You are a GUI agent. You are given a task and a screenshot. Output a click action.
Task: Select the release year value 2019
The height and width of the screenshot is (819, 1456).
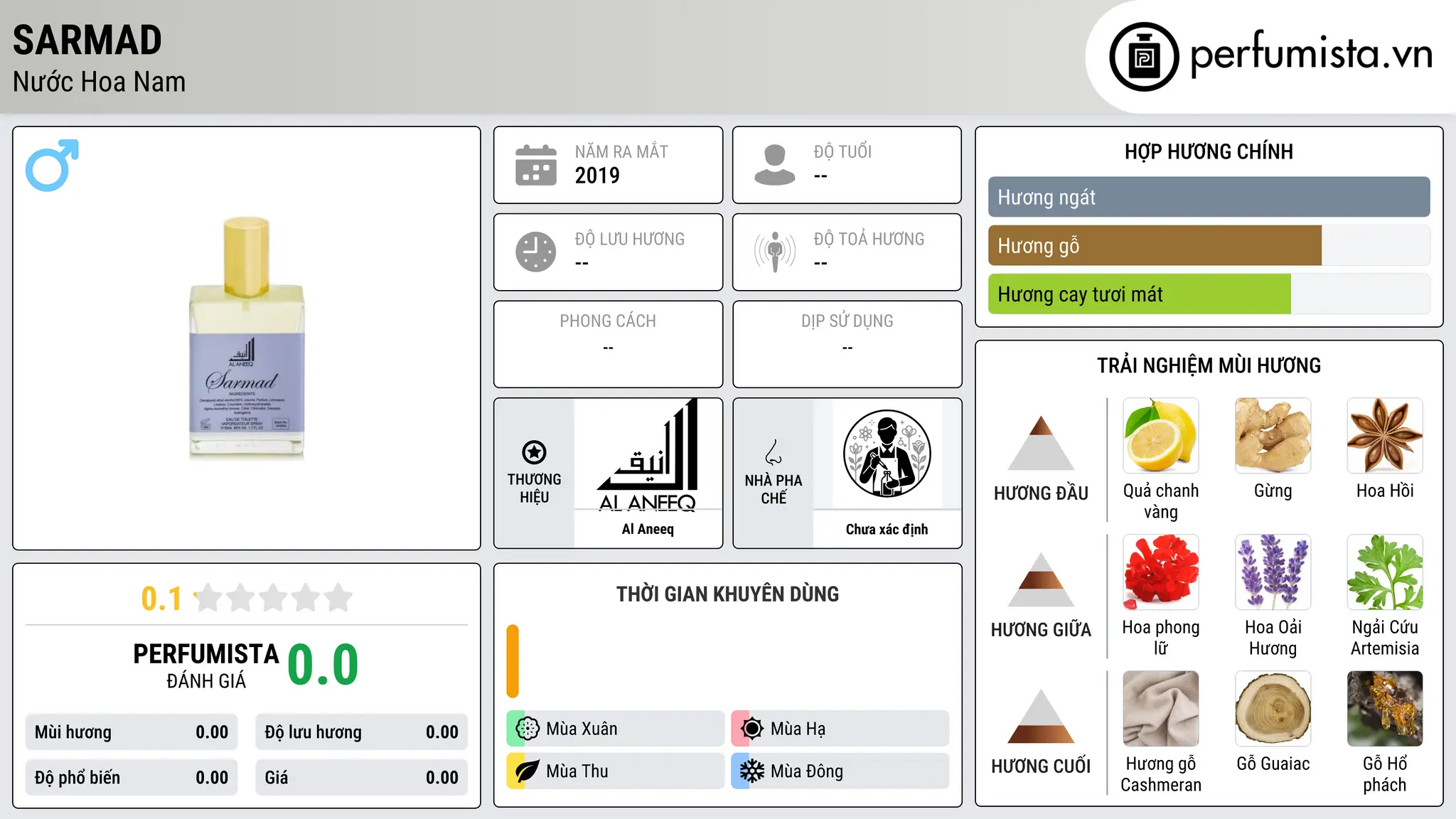tap(597, 176)
